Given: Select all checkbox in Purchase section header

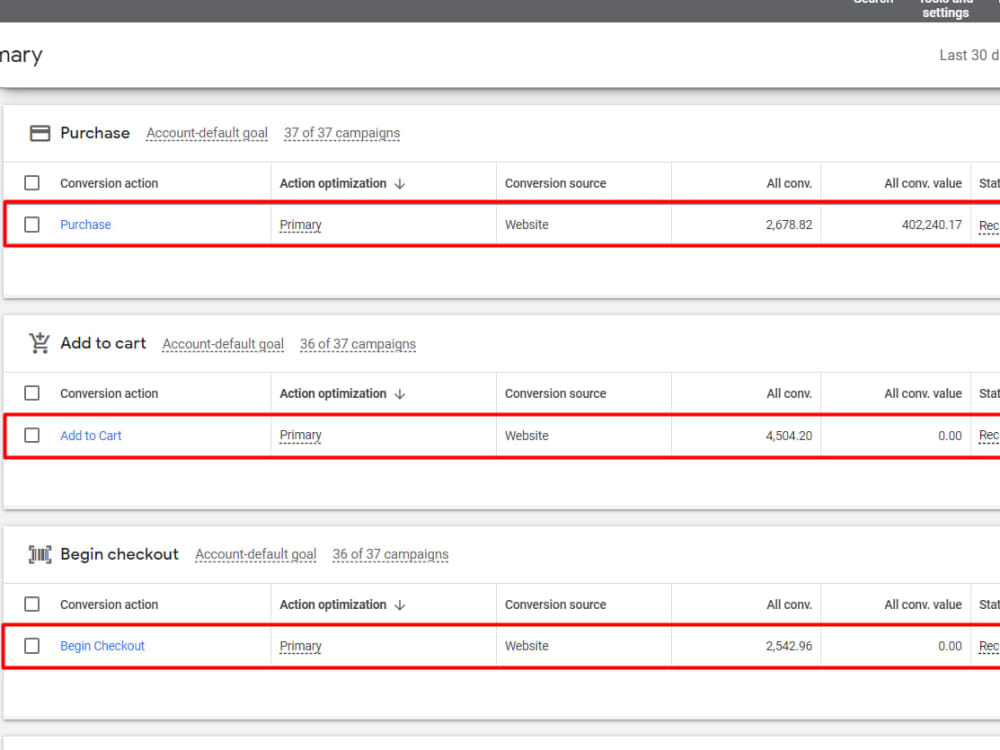Looking at the screenshot, I should 32,183.
